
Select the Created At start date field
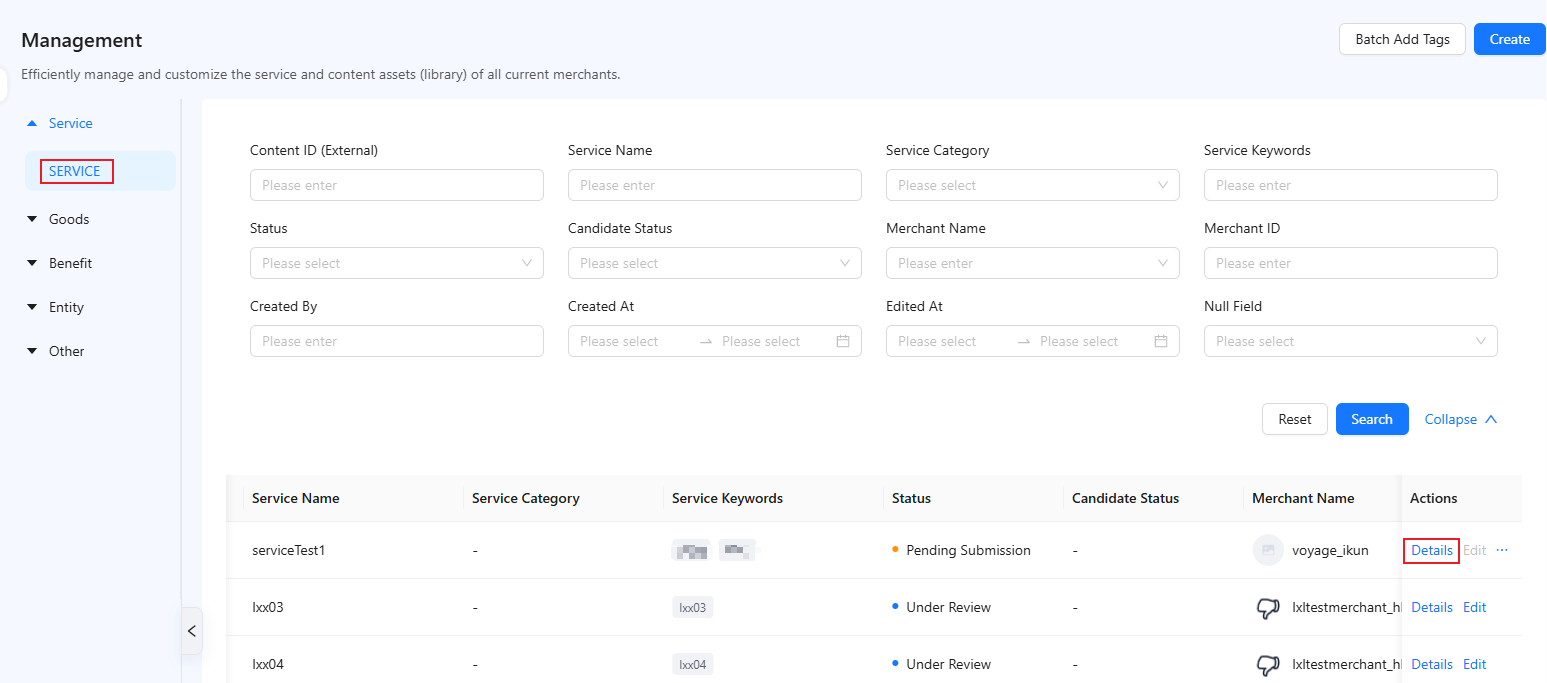[x=634, y=341]
